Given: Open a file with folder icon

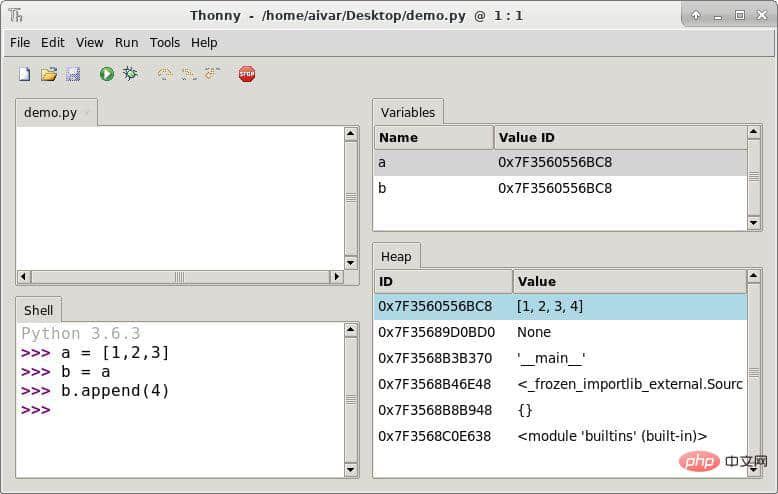Looking at the screenshot, I should (x=49, y=74).
